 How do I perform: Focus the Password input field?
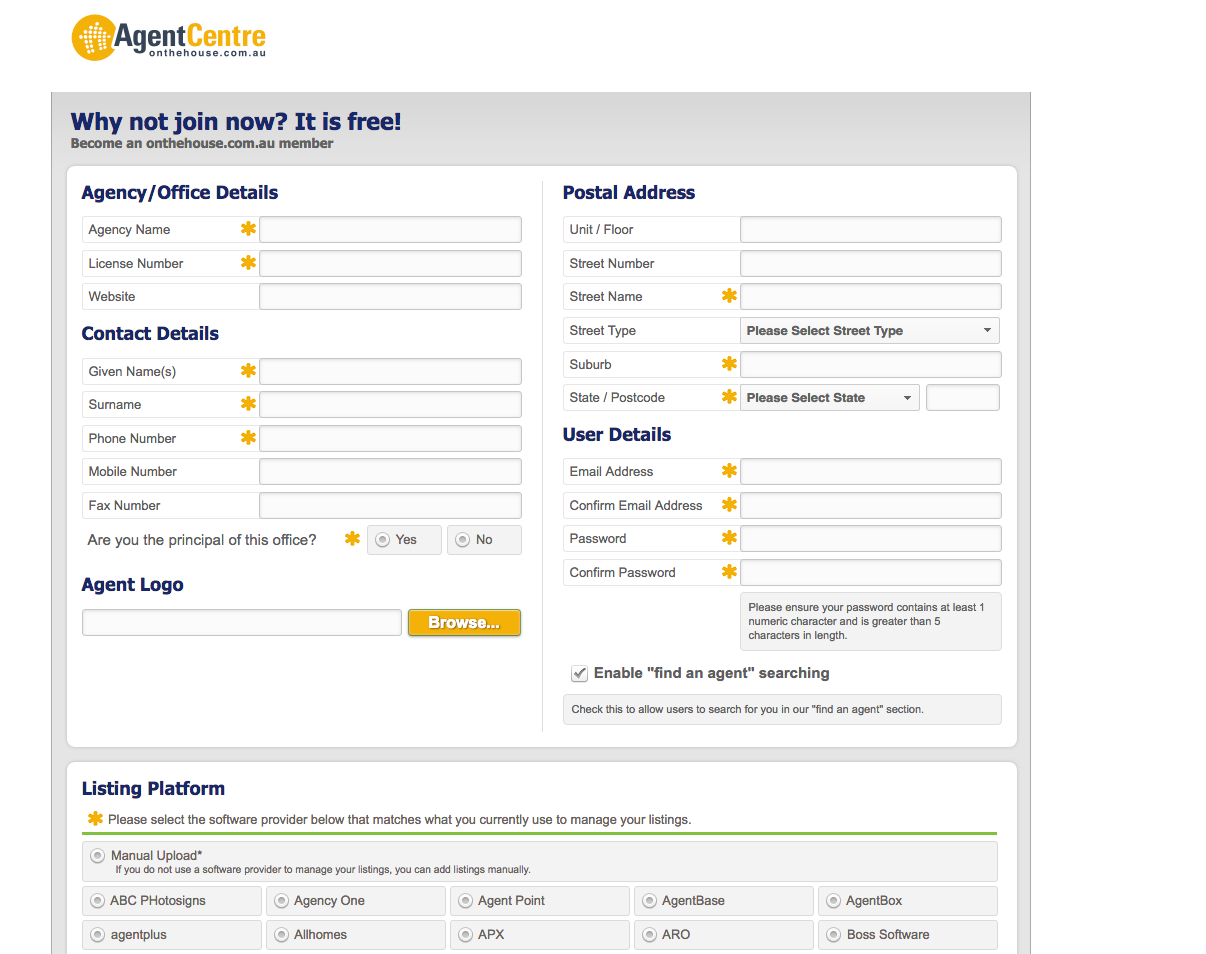[871, 539]
